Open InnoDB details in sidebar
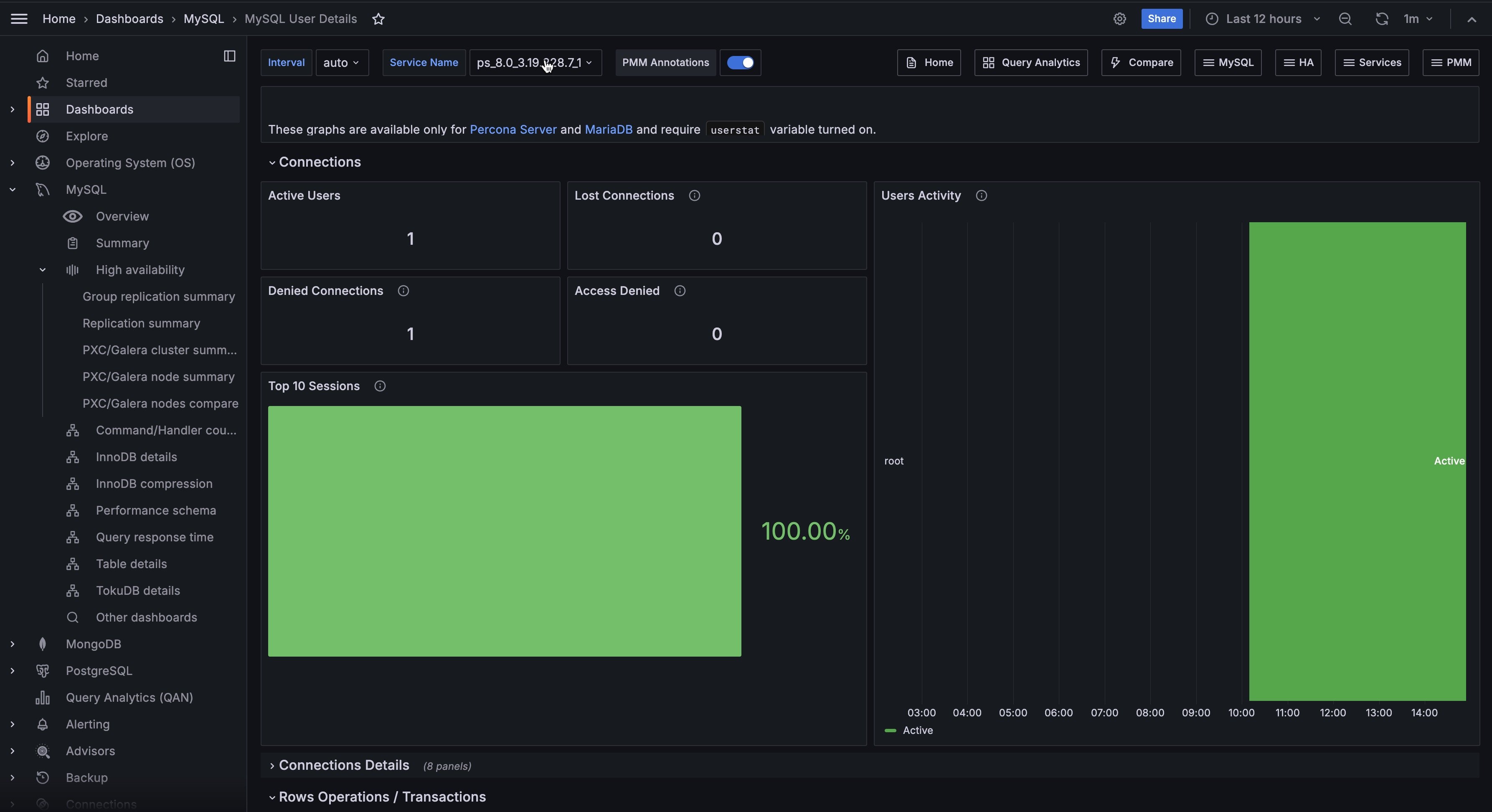 pos(136,457)
